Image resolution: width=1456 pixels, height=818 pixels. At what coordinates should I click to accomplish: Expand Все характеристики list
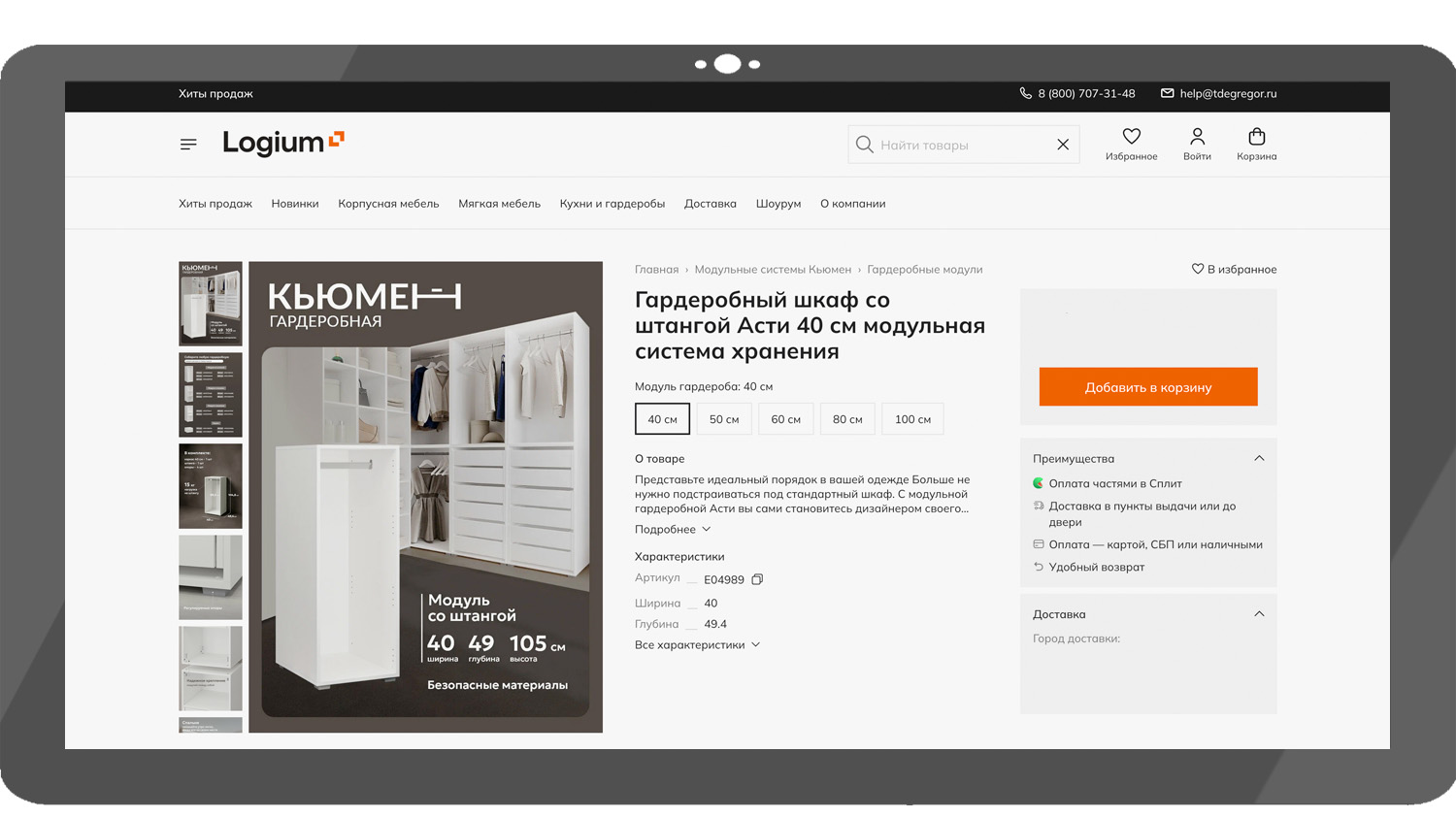pyautogui.click(x=697, y=644)
